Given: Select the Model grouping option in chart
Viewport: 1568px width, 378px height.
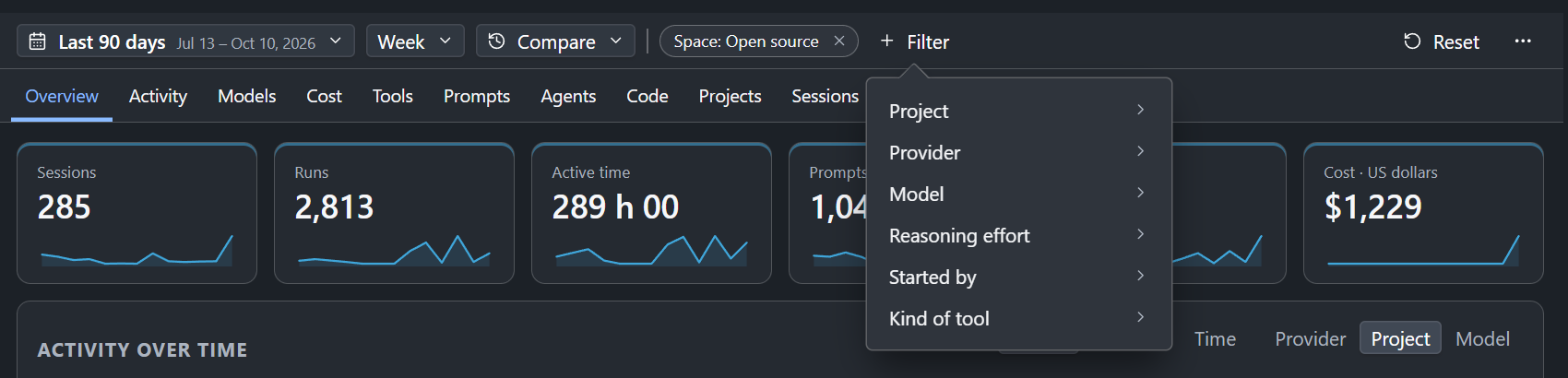Looking at the screenshot, I should click(x=1482, y=339).
